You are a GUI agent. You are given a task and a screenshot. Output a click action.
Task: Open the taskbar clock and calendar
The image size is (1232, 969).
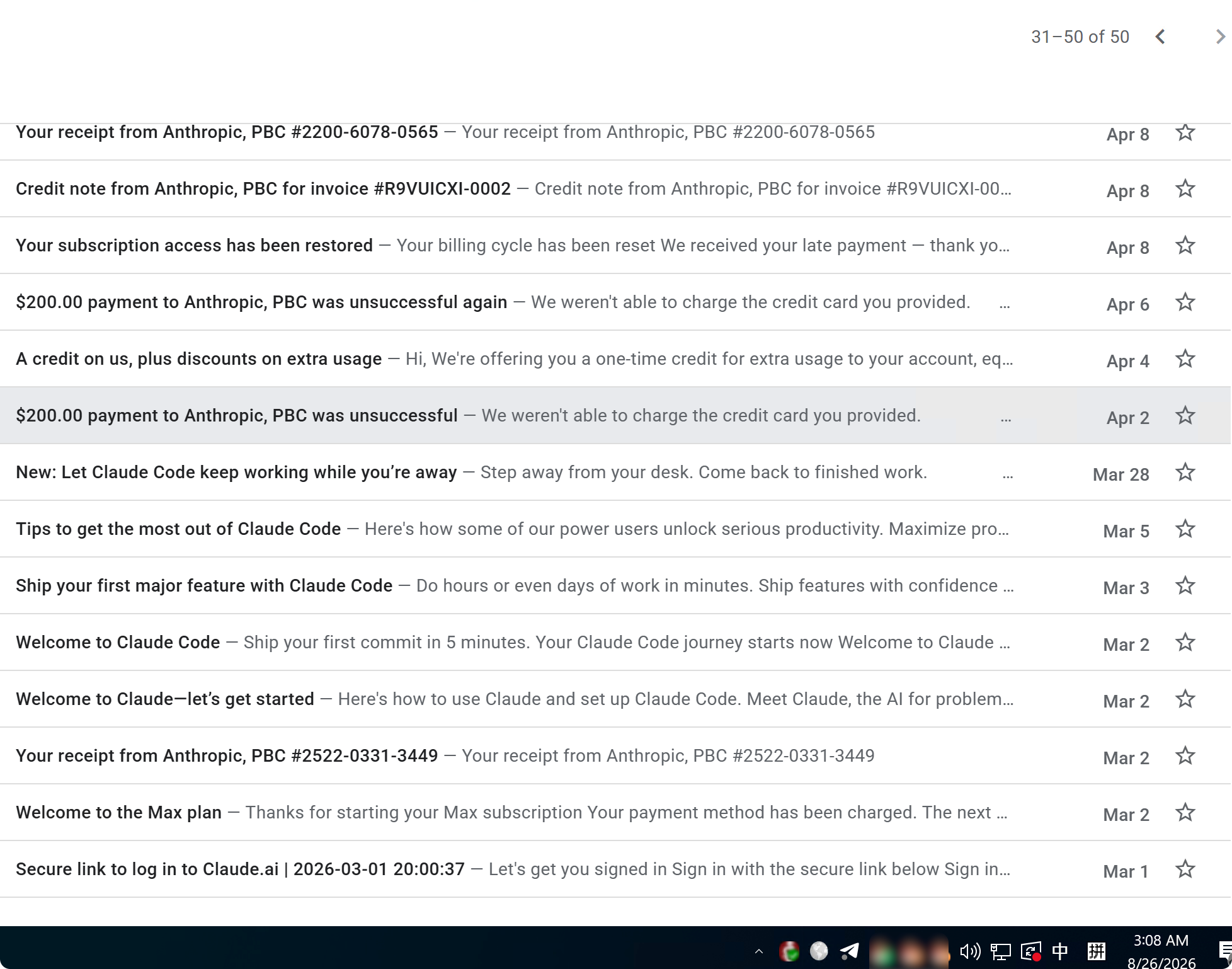click(1161, 951)
